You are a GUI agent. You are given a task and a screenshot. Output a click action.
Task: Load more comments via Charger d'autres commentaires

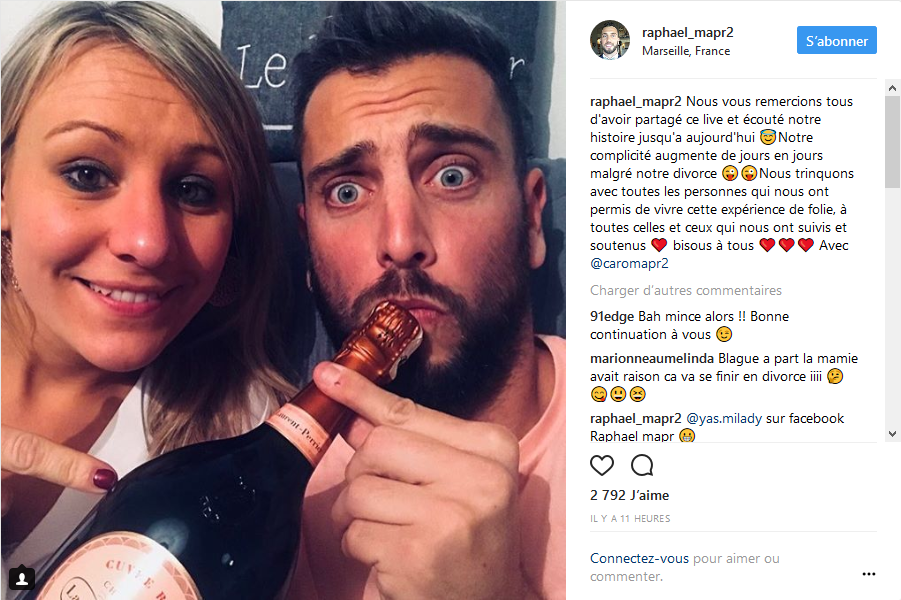tap(686, 290)
